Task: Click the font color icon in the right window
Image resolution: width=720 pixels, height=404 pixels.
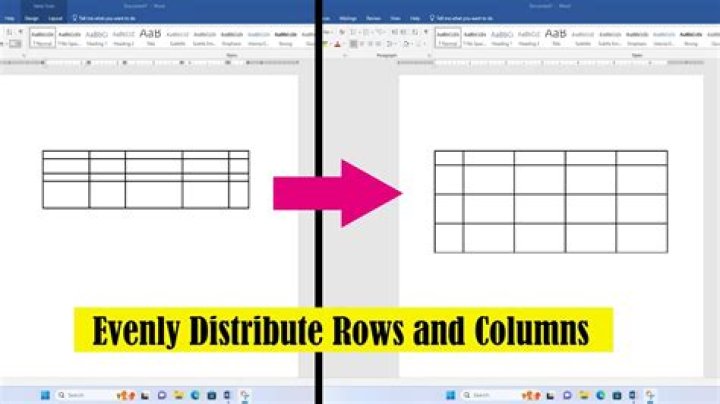Action: (338, 44)
